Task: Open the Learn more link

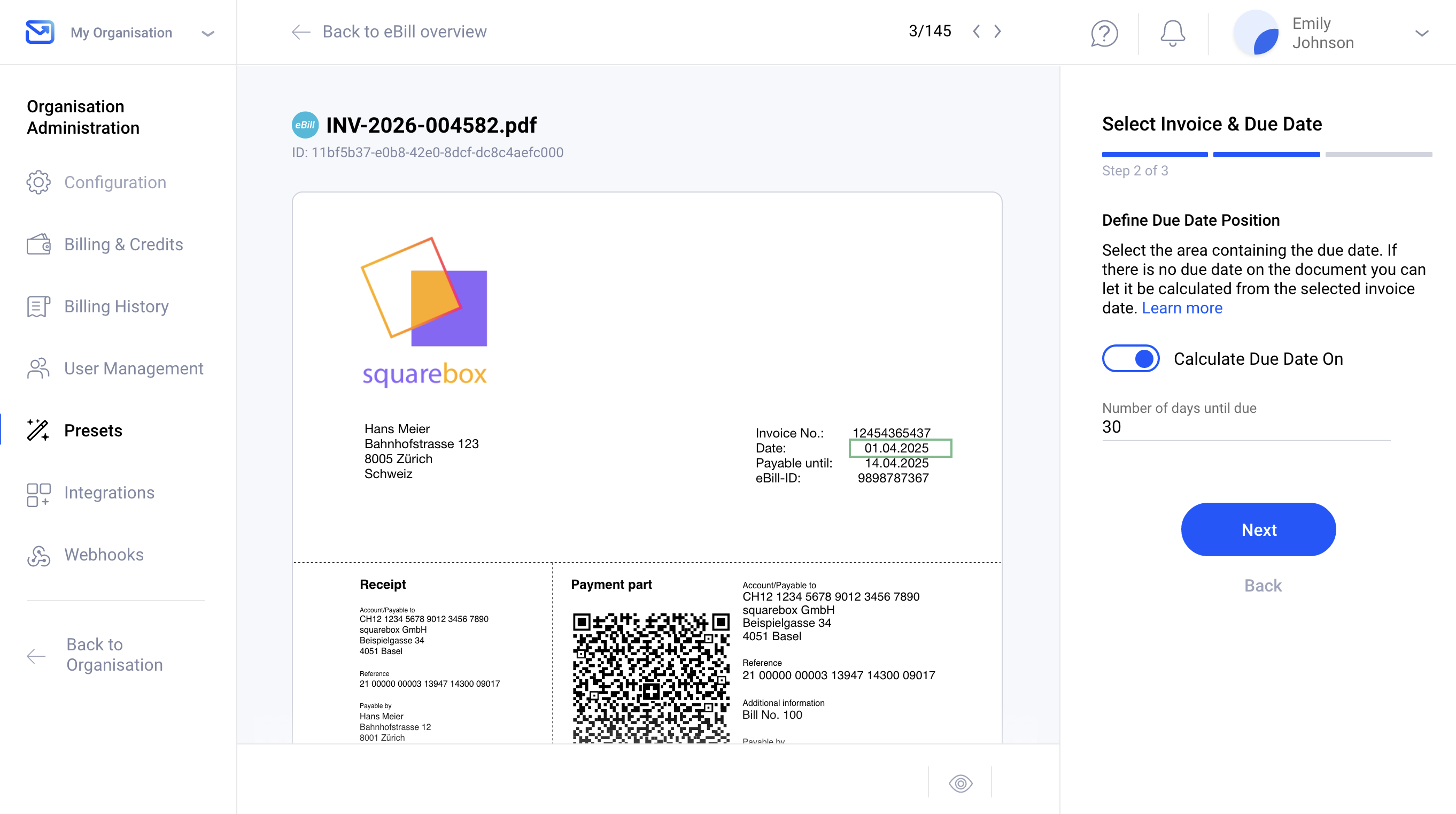Action: coord(1182,308)
